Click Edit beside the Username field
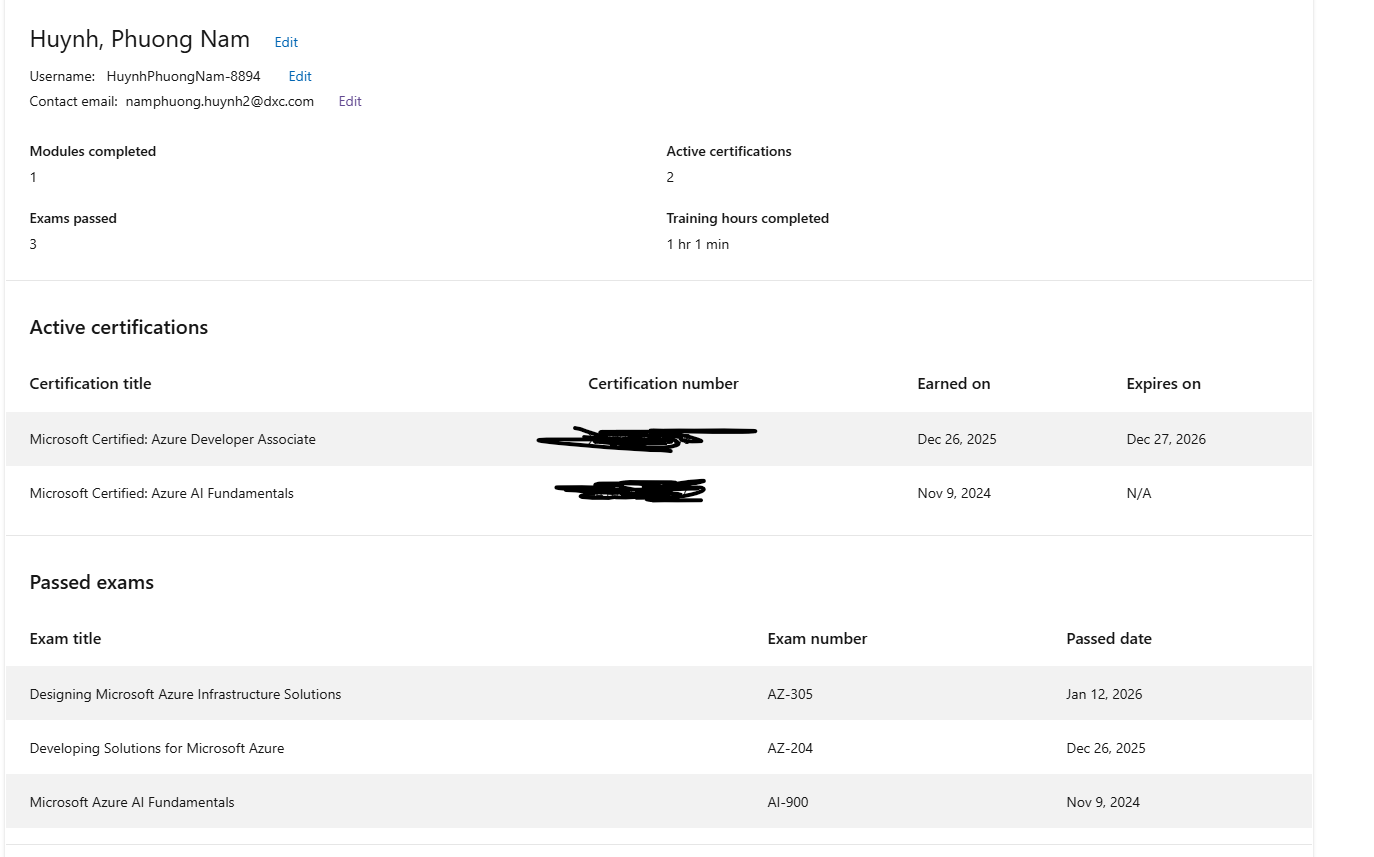 tap(299, 76)
